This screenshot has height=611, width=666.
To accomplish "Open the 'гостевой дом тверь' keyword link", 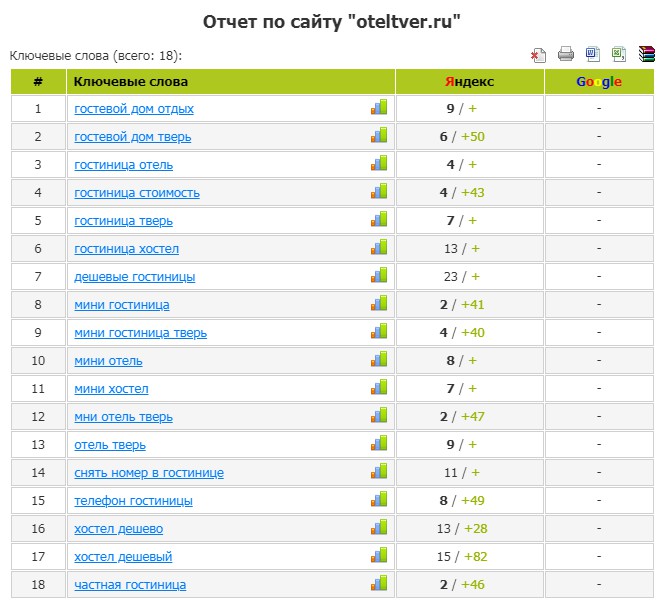I will pyautogui.click(x=133, y=137).
